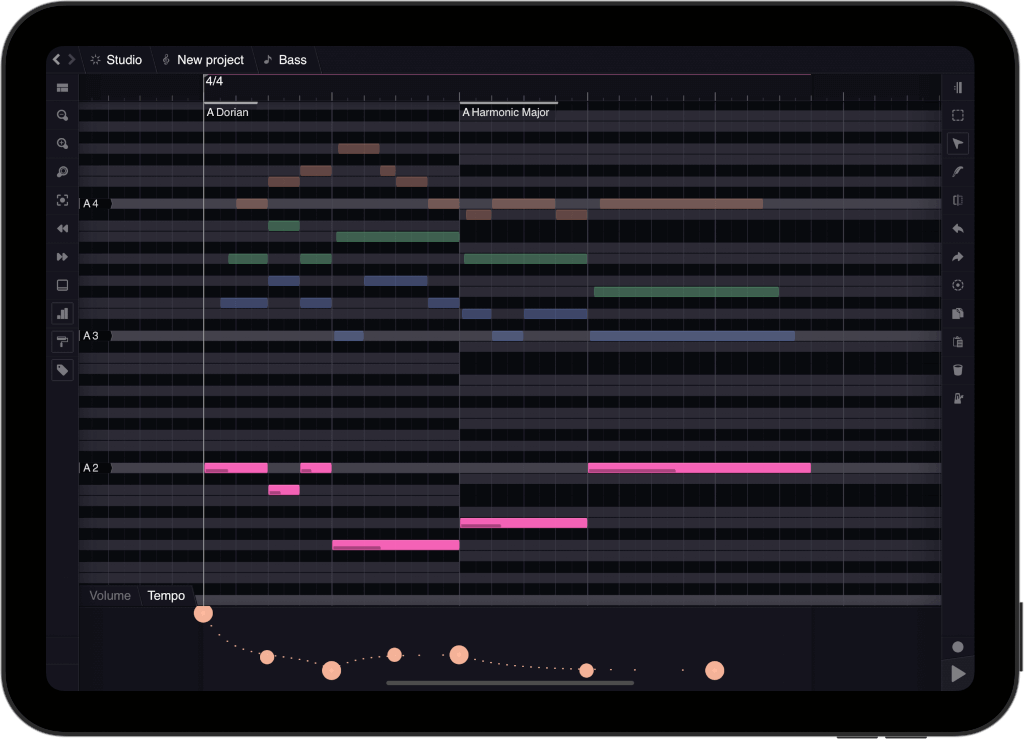Click the trash can delete icon
The image size is (1024, 739).
click(957, 370)
